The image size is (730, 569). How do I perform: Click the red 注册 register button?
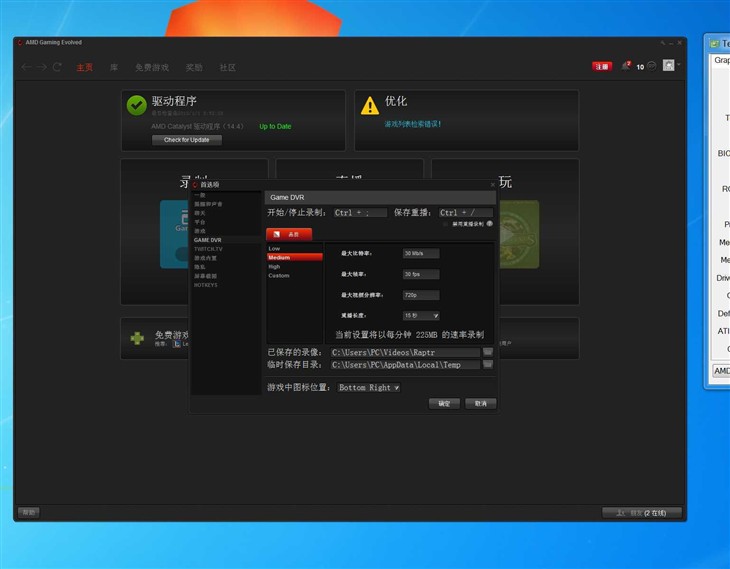pos(601,66)
